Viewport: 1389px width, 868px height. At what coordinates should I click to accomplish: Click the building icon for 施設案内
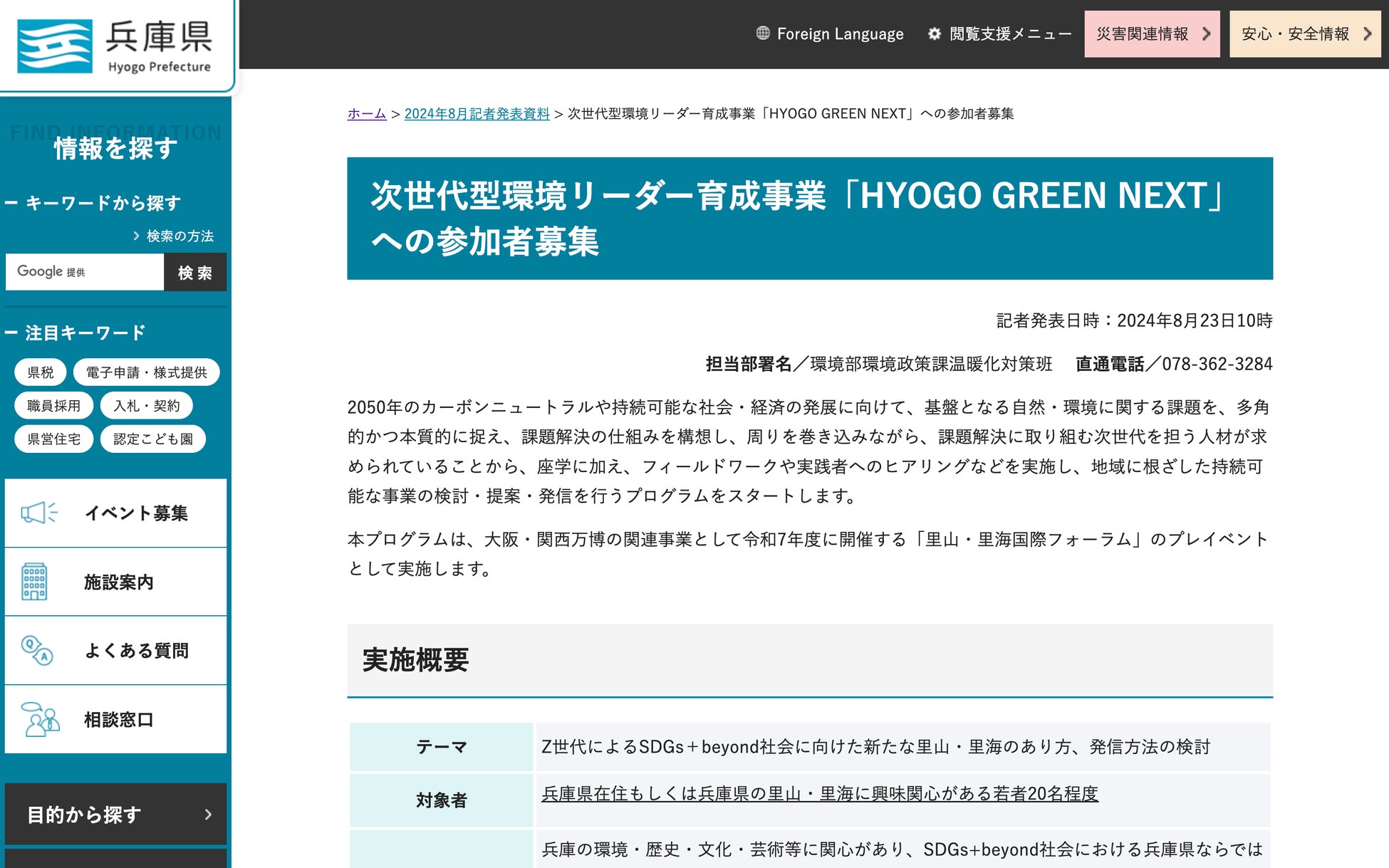(34, 582)
